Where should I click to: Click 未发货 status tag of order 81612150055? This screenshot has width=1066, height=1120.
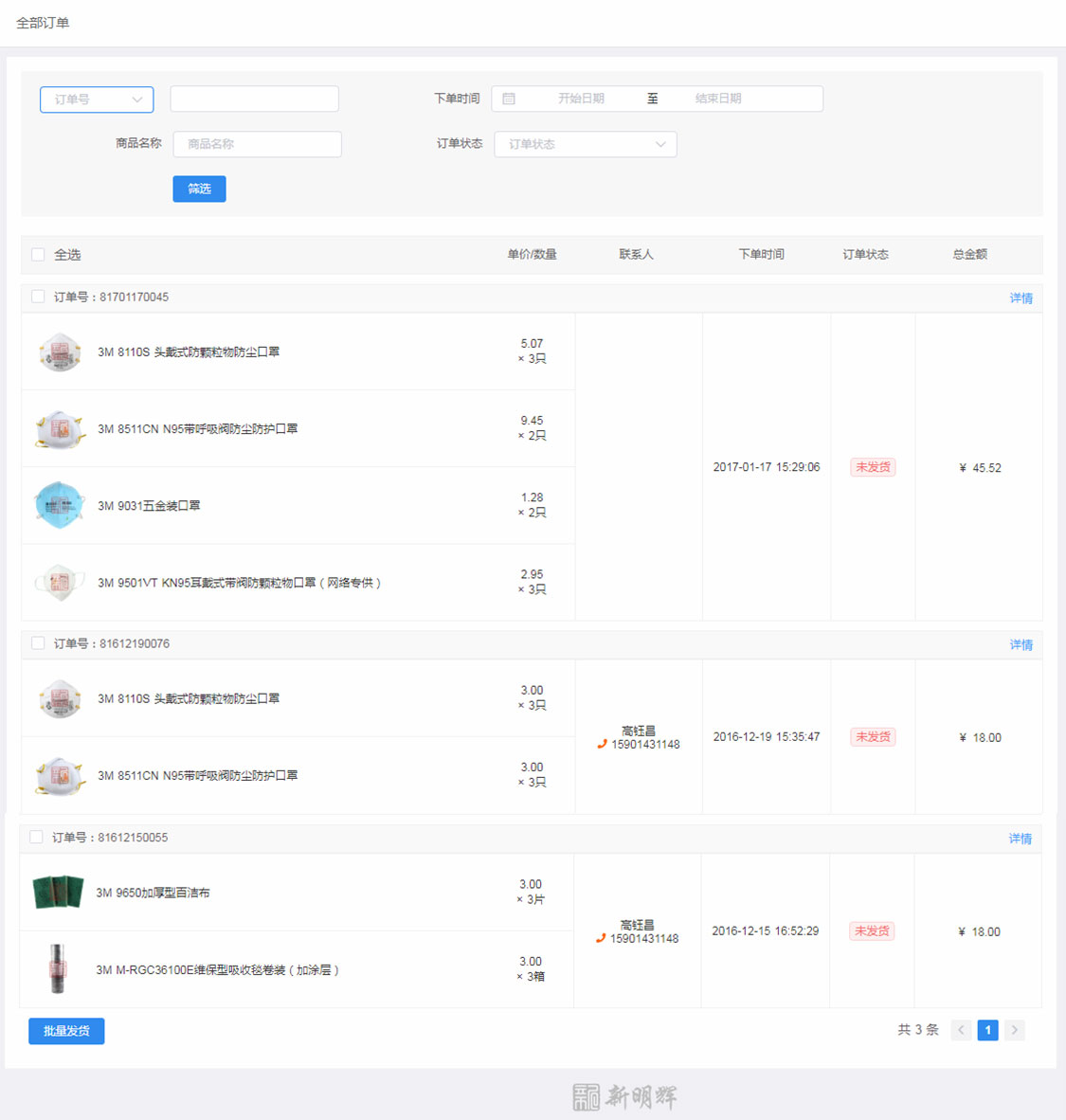click(x=872, y=931)
